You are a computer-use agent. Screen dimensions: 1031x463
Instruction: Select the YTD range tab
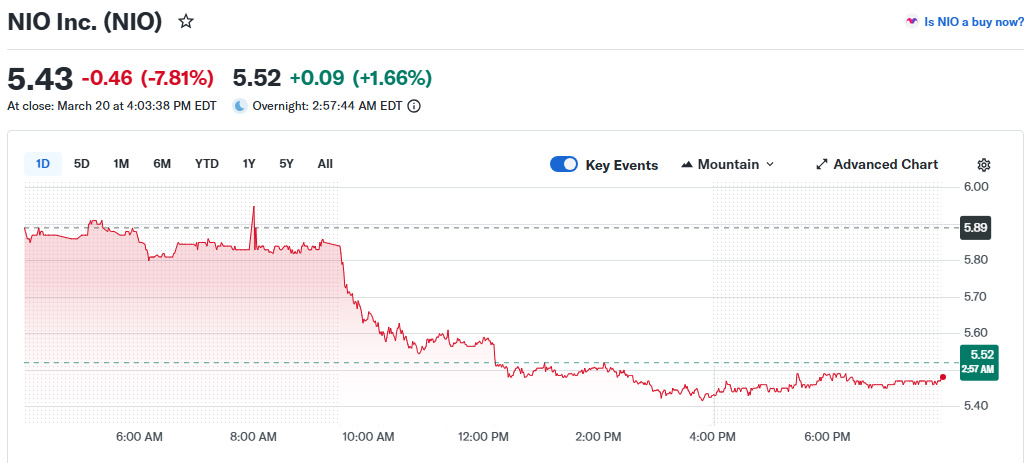[x=206, y=164]
